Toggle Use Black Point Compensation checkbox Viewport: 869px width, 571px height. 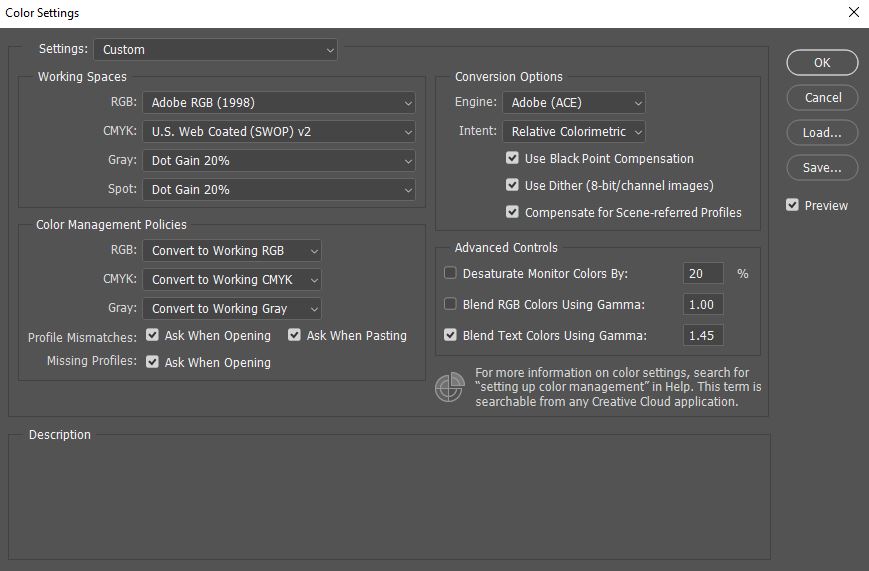pyautogui.click(x=512, y=158)
